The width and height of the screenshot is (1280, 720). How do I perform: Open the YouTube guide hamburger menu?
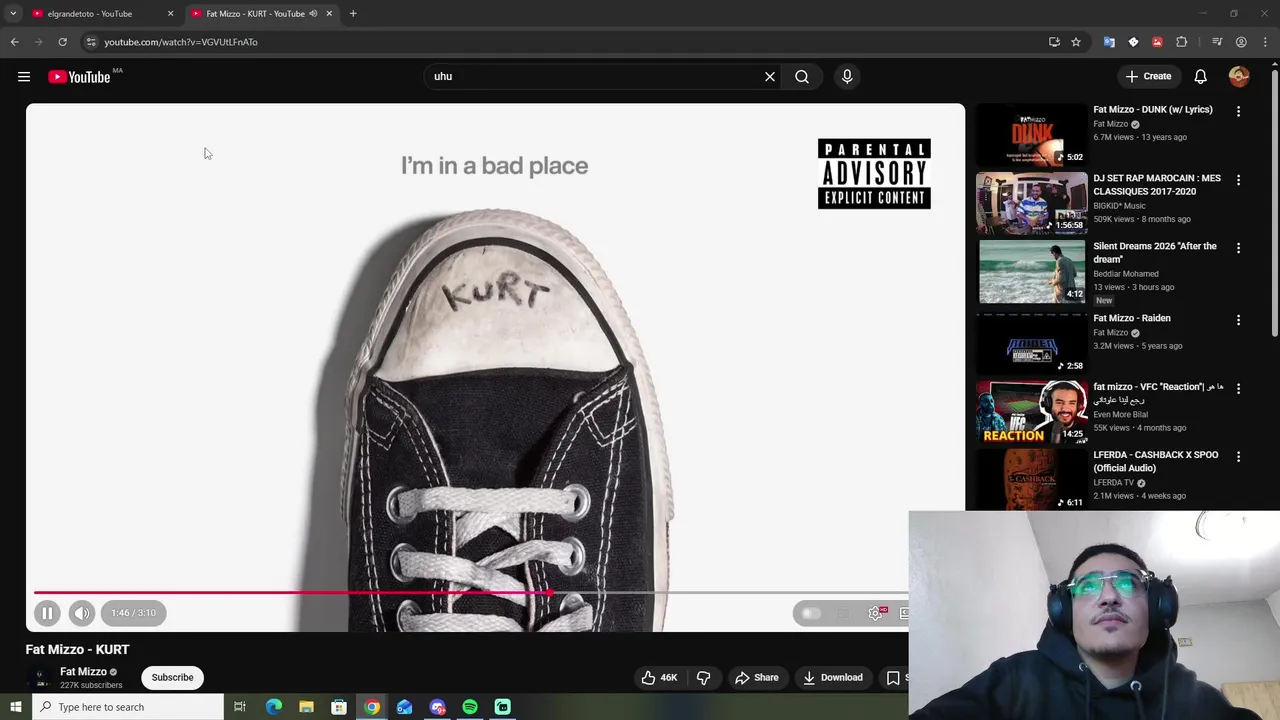(x=24, y=77)
